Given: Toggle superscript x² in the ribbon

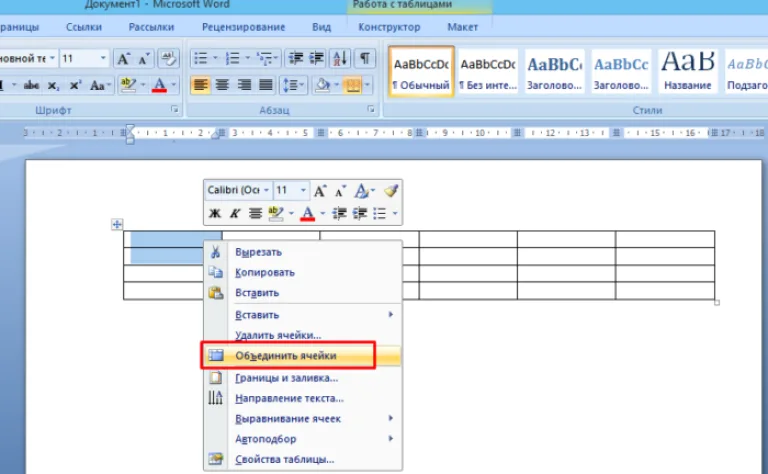Looking at the screenshot, I should point(75,86).
